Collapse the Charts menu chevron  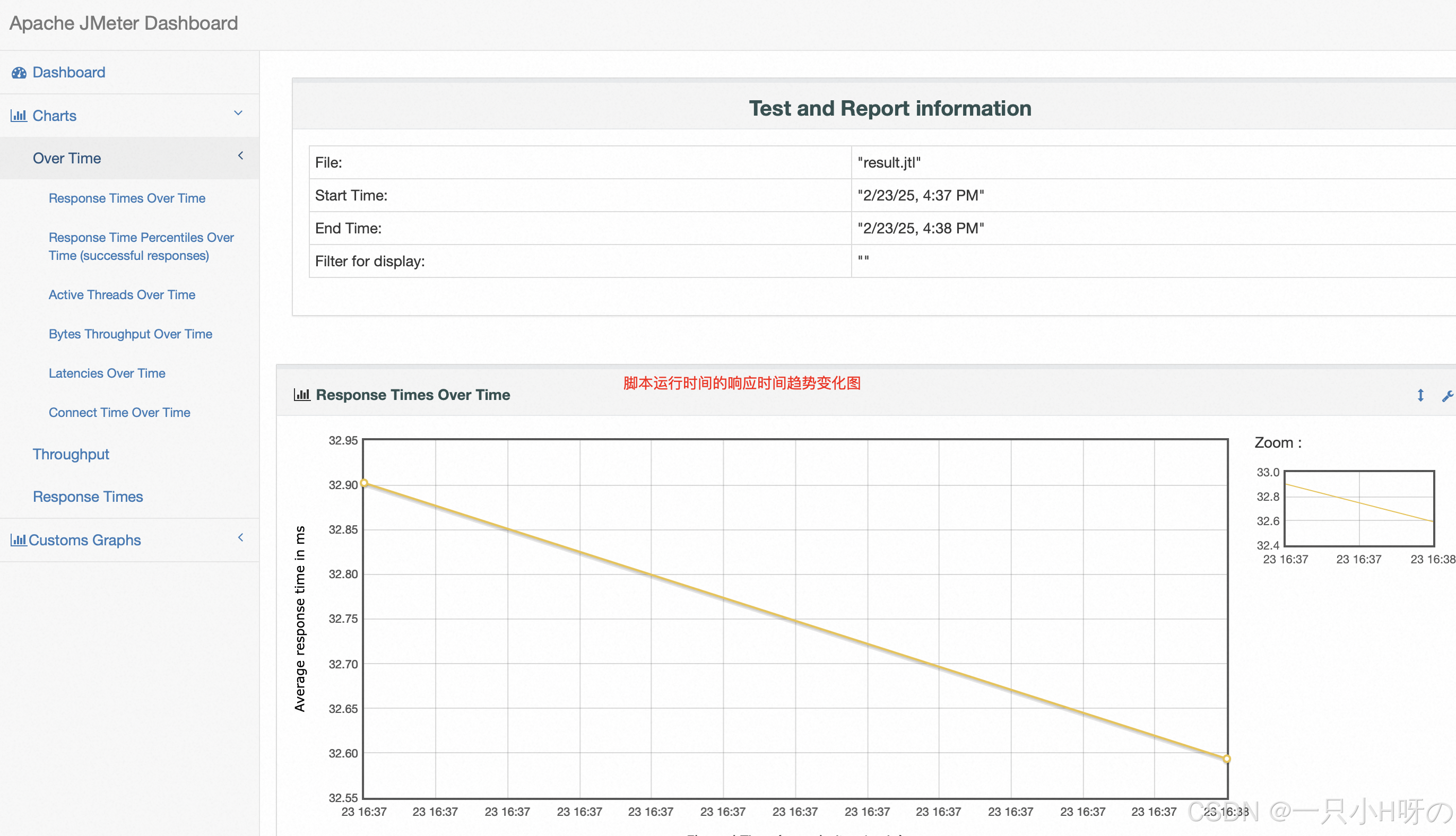click(x=238, y=113)
